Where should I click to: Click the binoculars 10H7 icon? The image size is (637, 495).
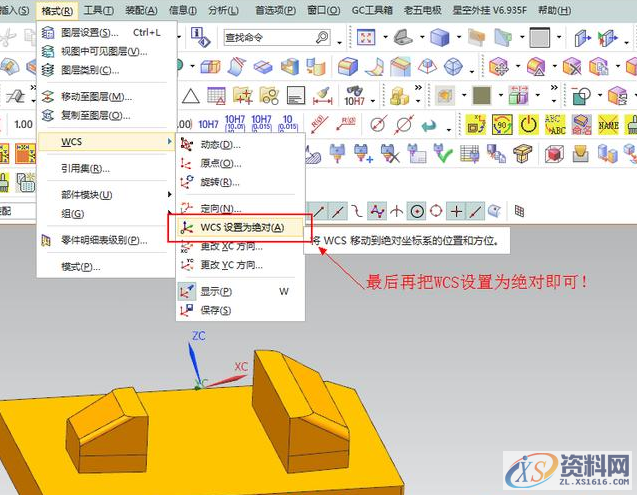coord(355,96)
